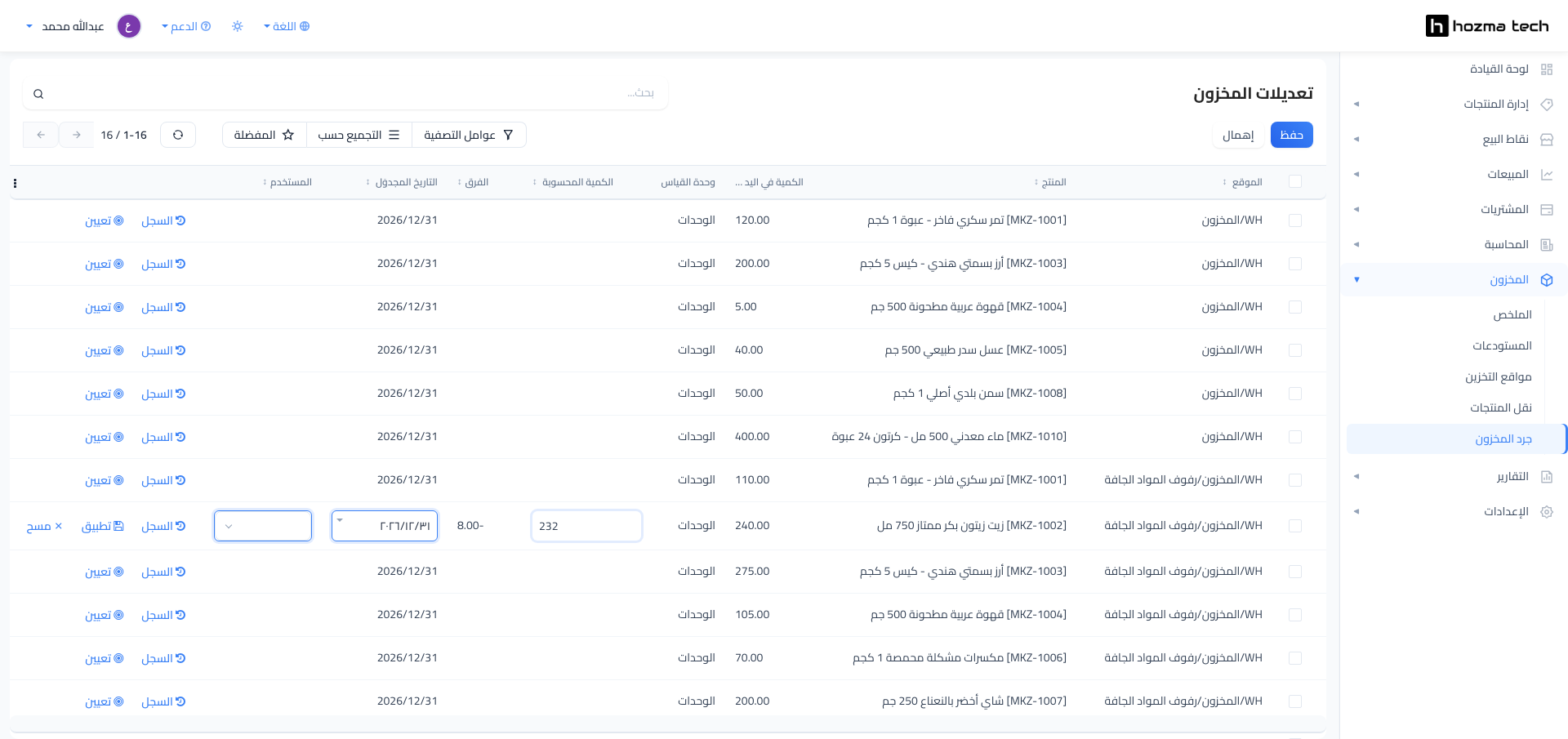The width and height of the screenshot is (1568, 739).
Task: Open المفضلة favorites button
Action: click(264, 135)
